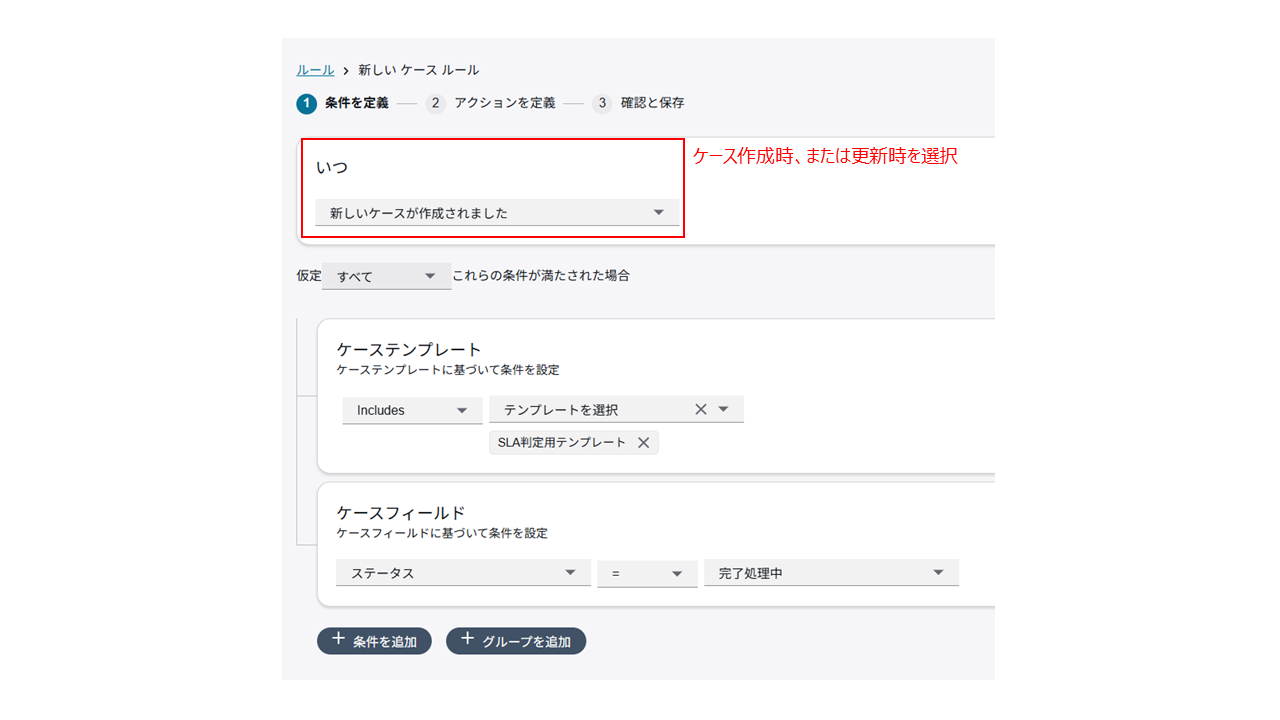The width and height of the screenshot is (1280, 720).
Task: Remove the SLA判定用テンプレート chip
Action: point(643,443)
